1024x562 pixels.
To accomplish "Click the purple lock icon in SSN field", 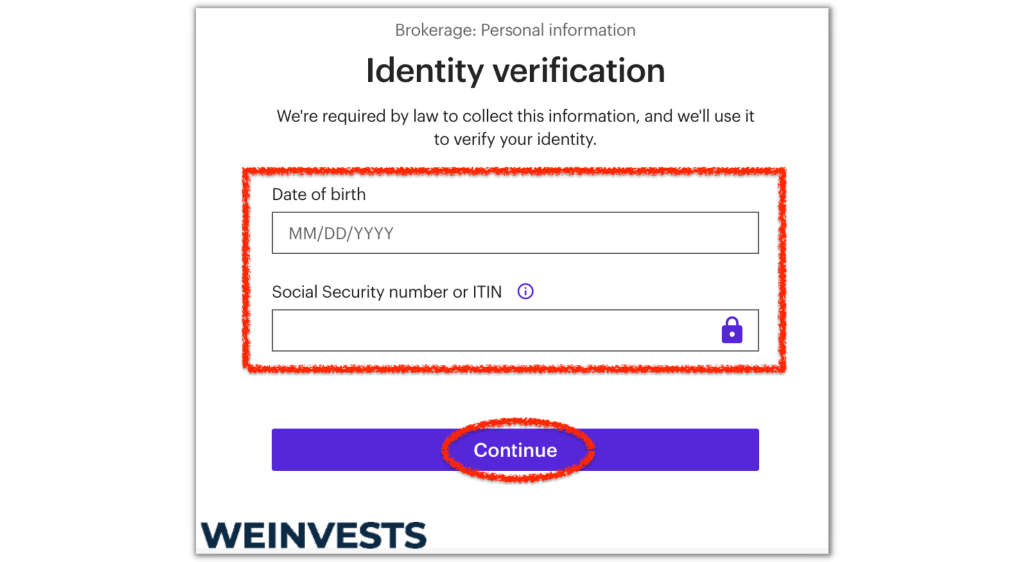I will pos(731,330).
